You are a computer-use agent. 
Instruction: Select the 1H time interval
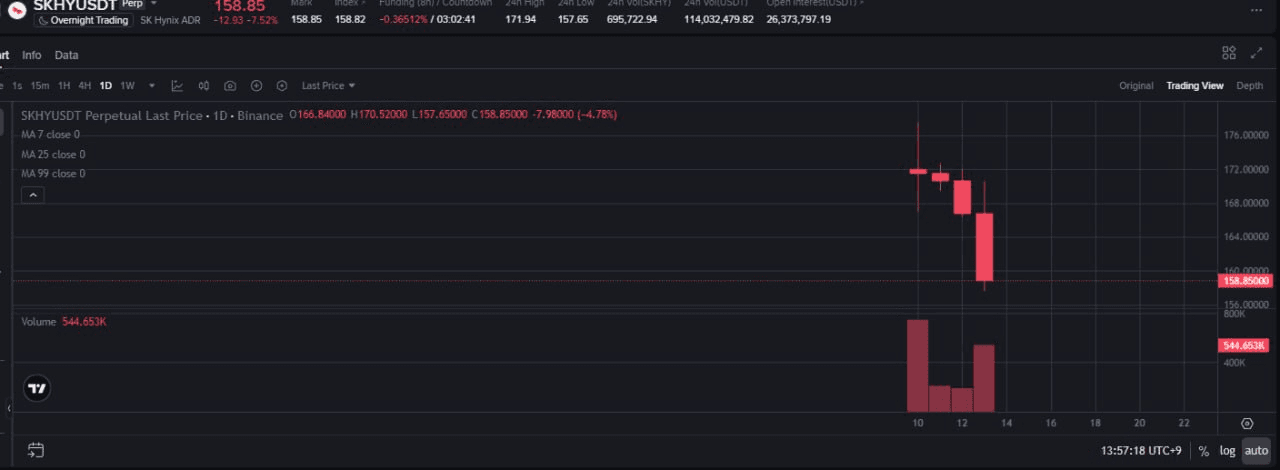64,86
